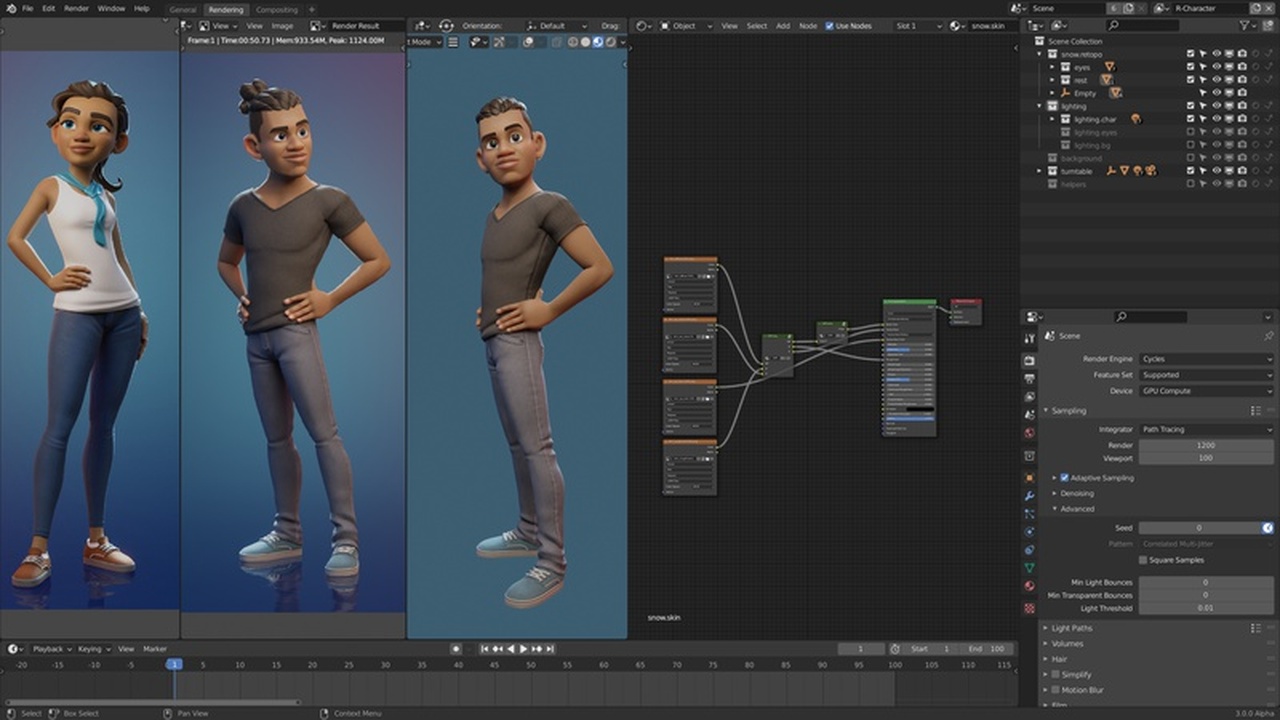1280x720 pixels.
Task: Open the Outliner filter funnel icon
Action: click(1242, 25)
